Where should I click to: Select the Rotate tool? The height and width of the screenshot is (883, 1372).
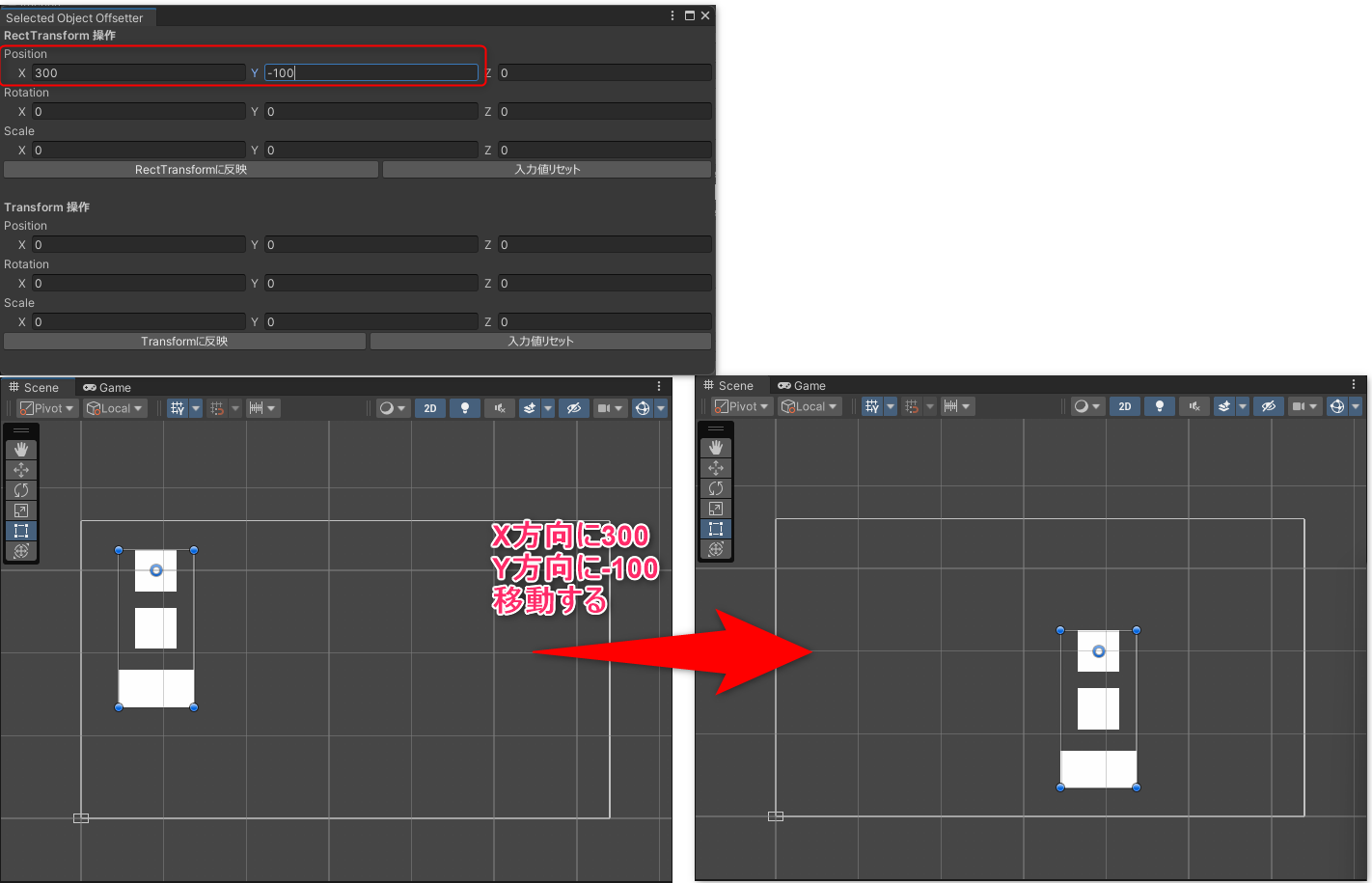coord(21,489)
